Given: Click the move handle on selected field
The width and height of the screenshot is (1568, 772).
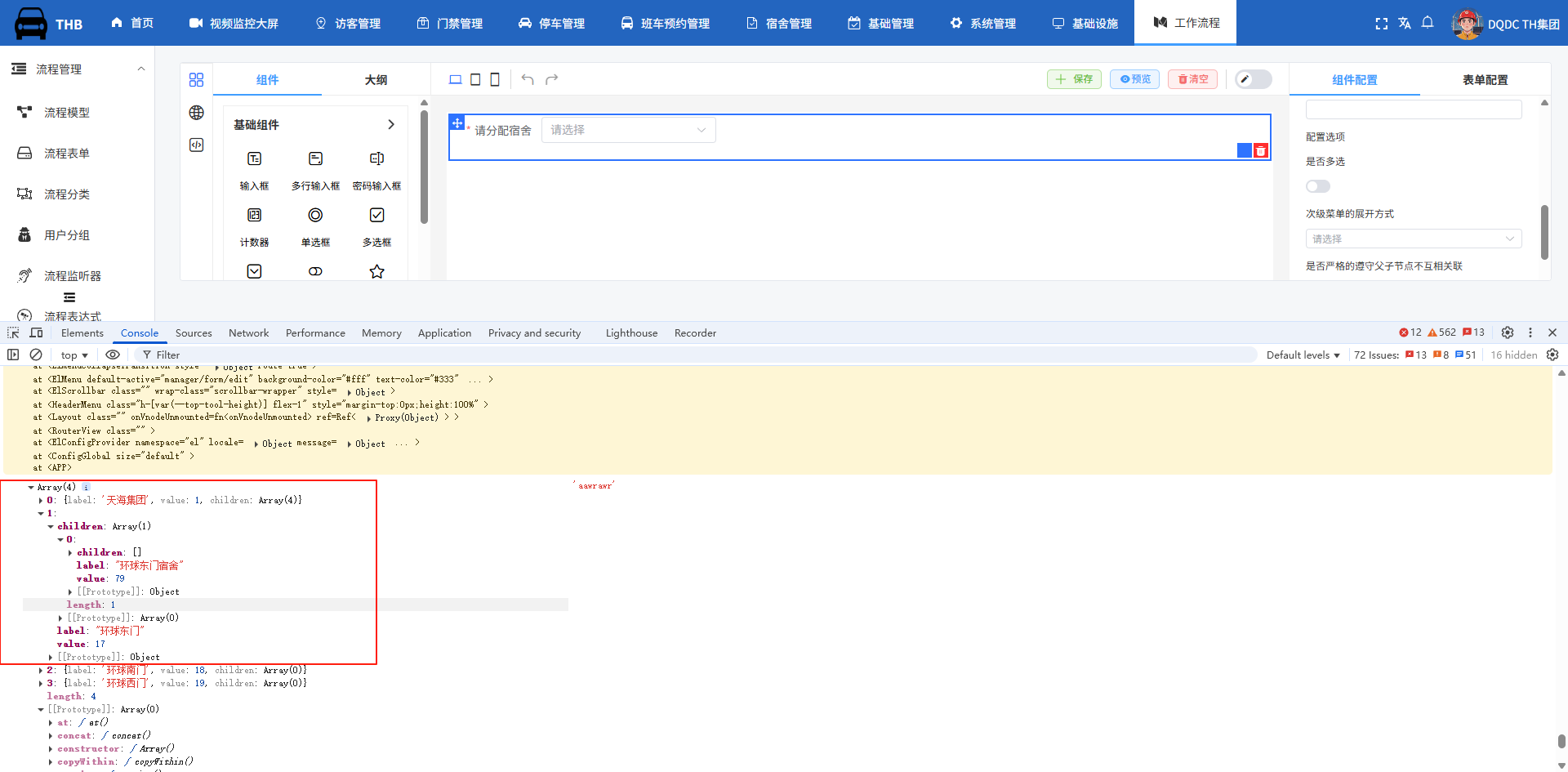Looking at the screenshot, I should [457, 123].
